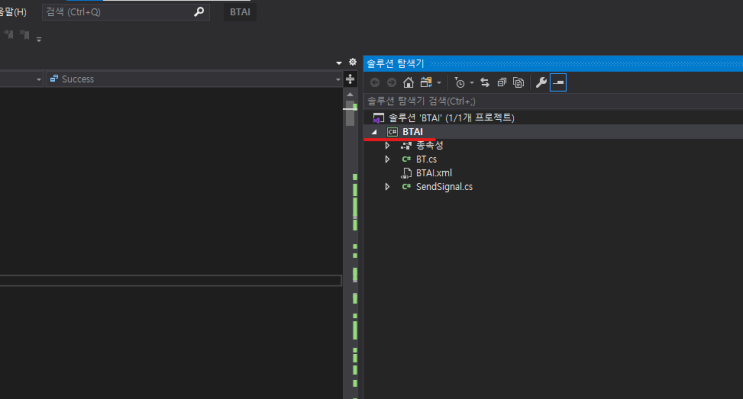This screenshot has height=399, width=743.
Task: Select BT.cs in the tree
Action: pyautogui.click(x=426, y=159)
